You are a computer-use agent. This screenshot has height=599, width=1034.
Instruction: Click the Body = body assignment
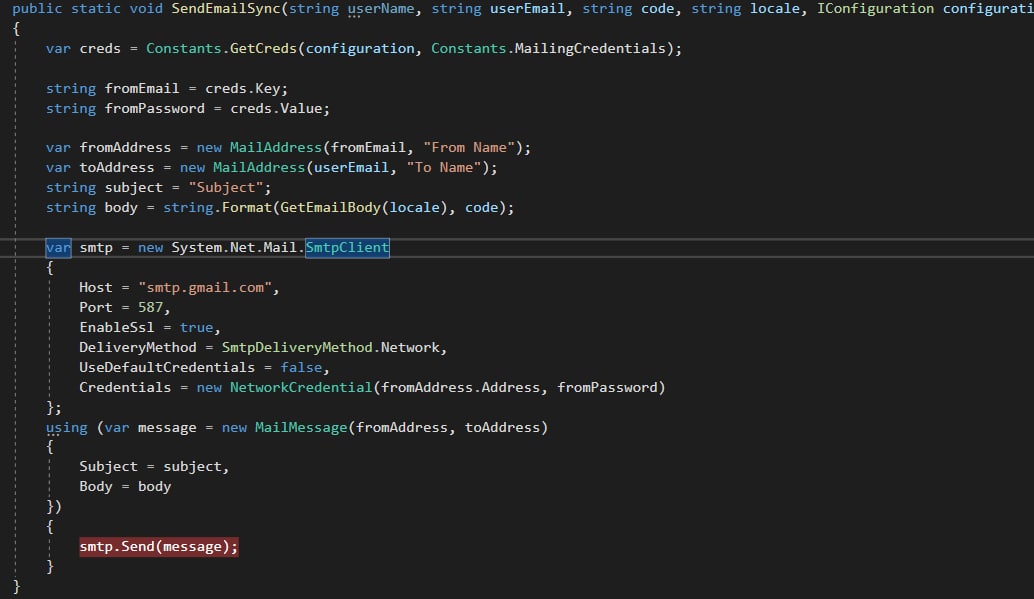point(125,486)
